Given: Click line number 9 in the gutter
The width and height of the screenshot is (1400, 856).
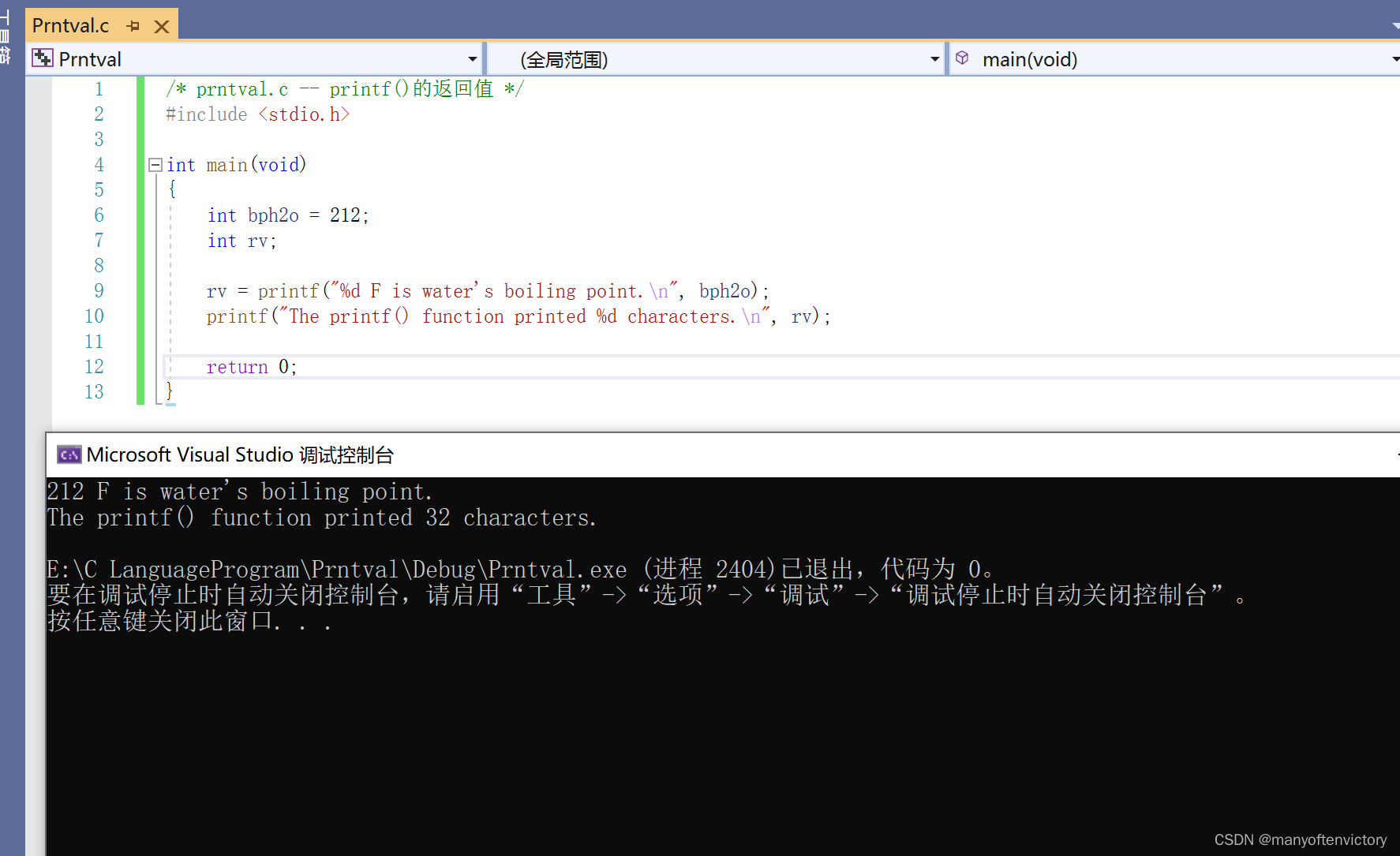Looking at the screenshot, I should pos(99,290).
